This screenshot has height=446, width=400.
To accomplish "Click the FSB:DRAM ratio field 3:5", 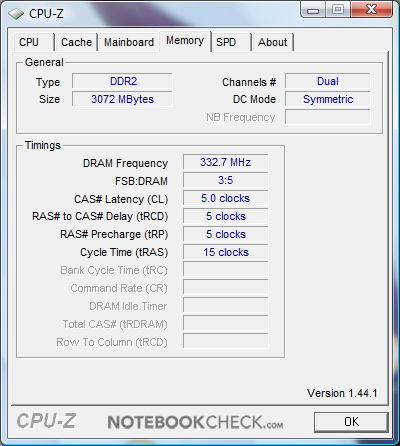I will pyautogui.click(x=226, y=180).
